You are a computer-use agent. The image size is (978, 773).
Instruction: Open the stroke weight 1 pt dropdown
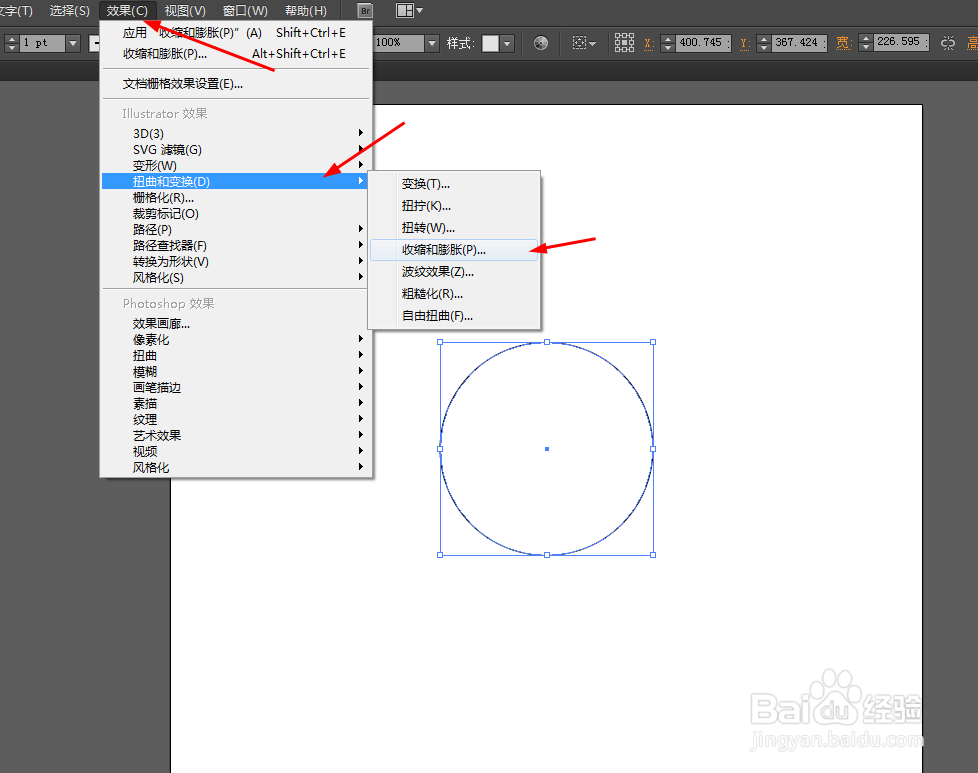click(x=73, y=43)
